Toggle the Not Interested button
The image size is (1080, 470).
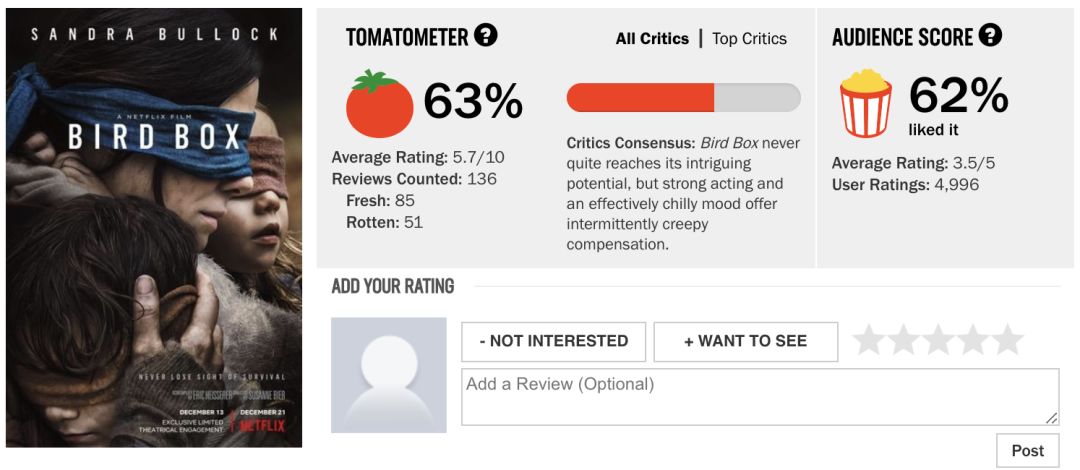[553, 341]
